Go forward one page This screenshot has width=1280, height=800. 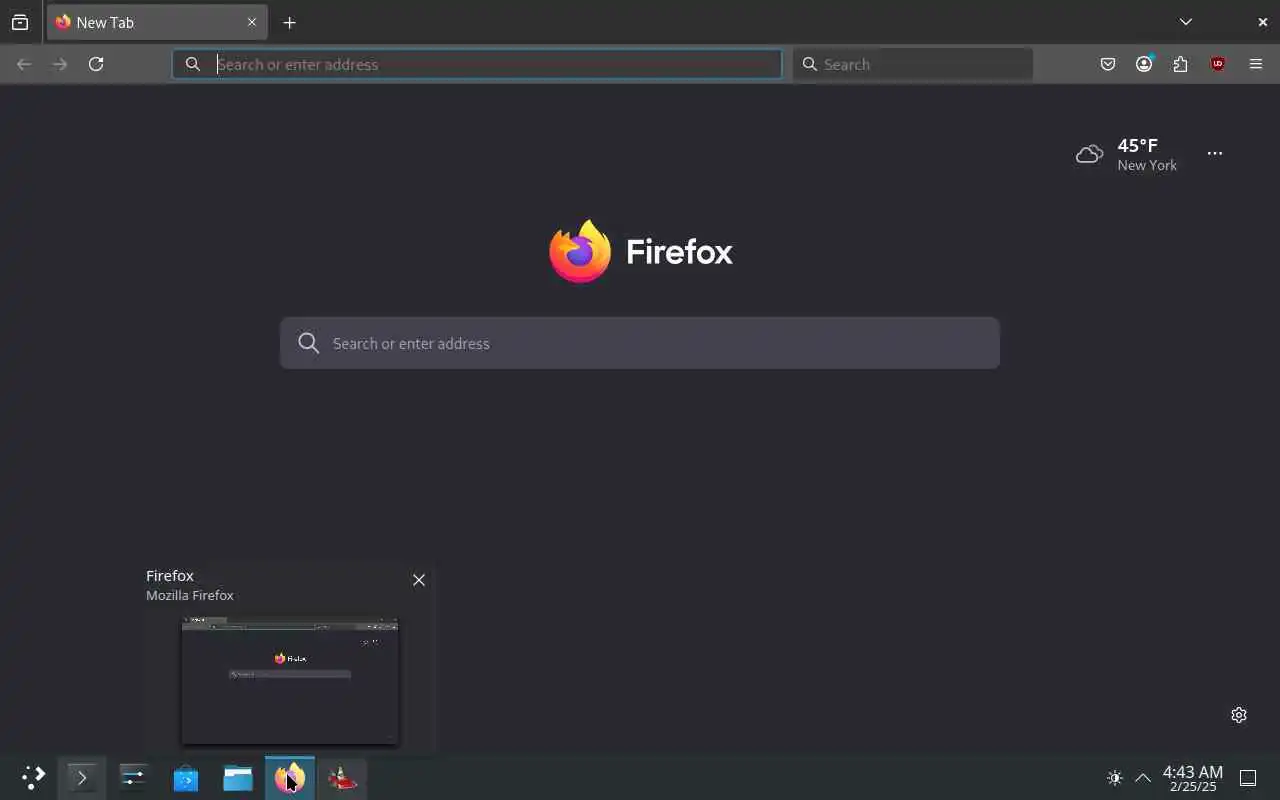tap(60, 64)
